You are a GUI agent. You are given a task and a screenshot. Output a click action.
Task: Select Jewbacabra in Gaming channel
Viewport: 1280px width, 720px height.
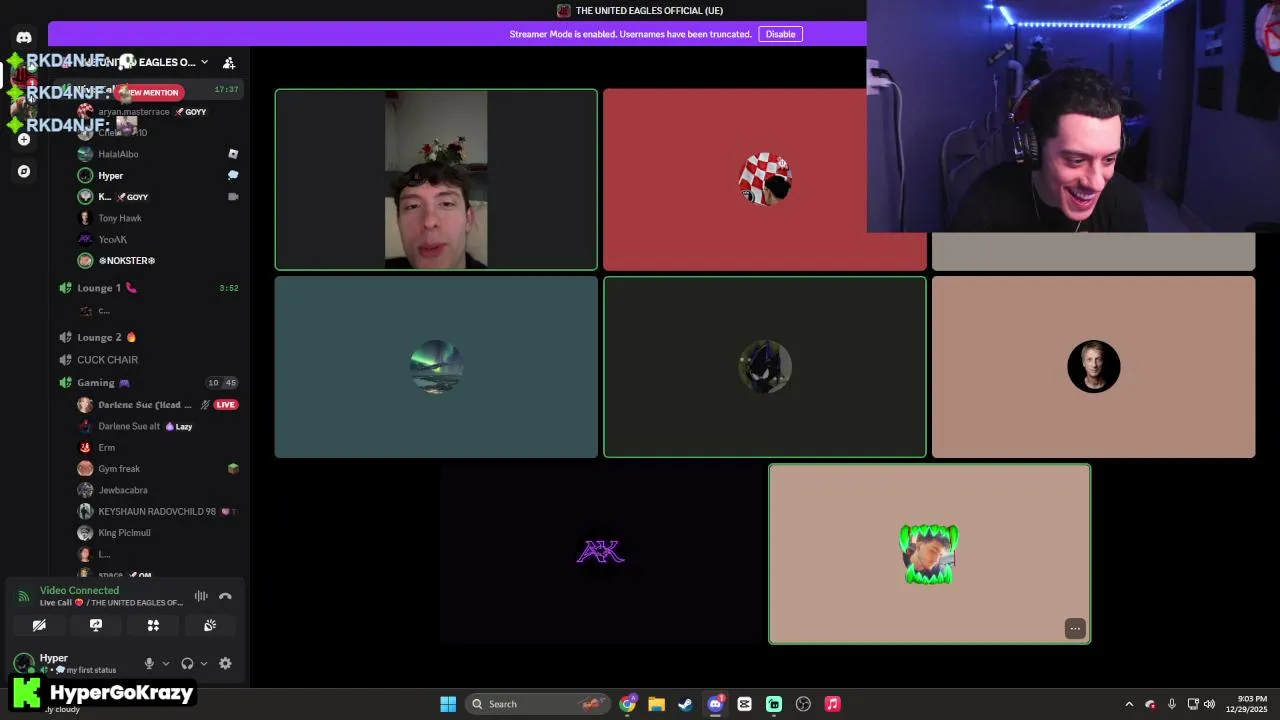tap(122, 490)
